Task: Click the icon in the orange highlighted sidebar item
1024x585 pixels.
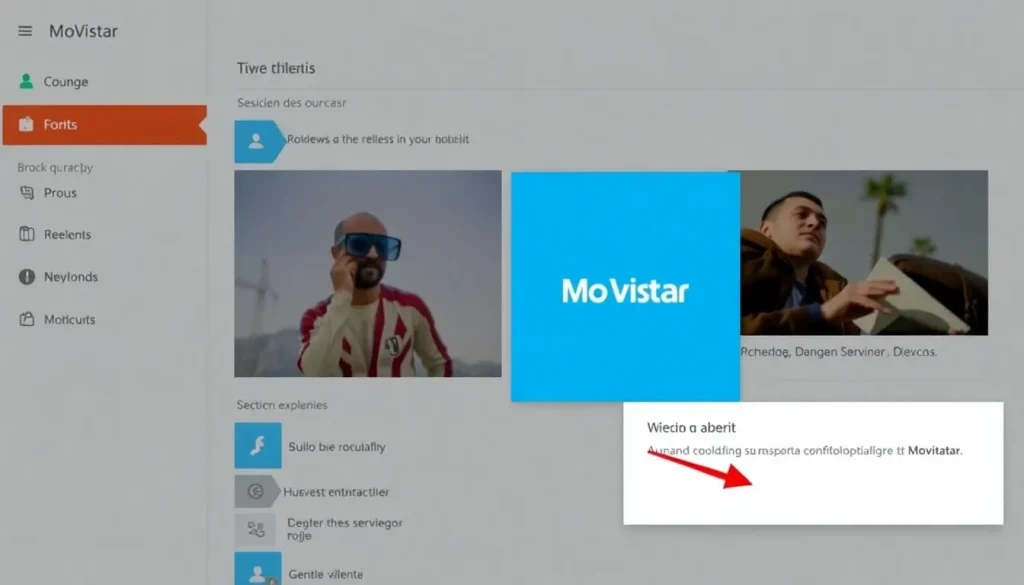Action: 26,124
